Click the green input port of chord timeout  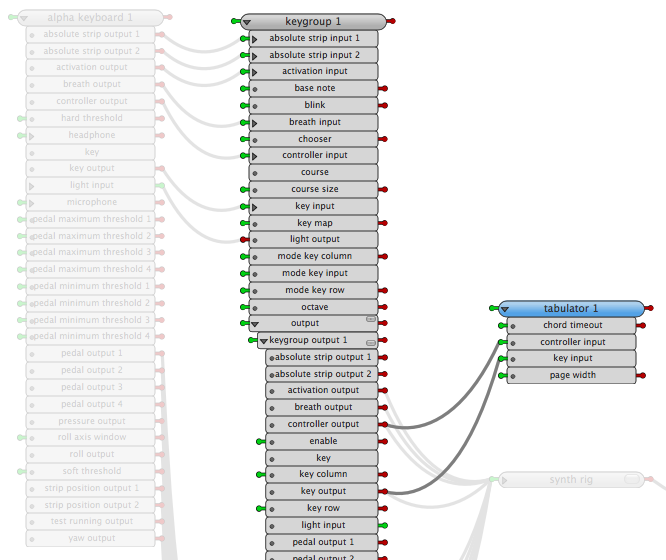[502, 325]
